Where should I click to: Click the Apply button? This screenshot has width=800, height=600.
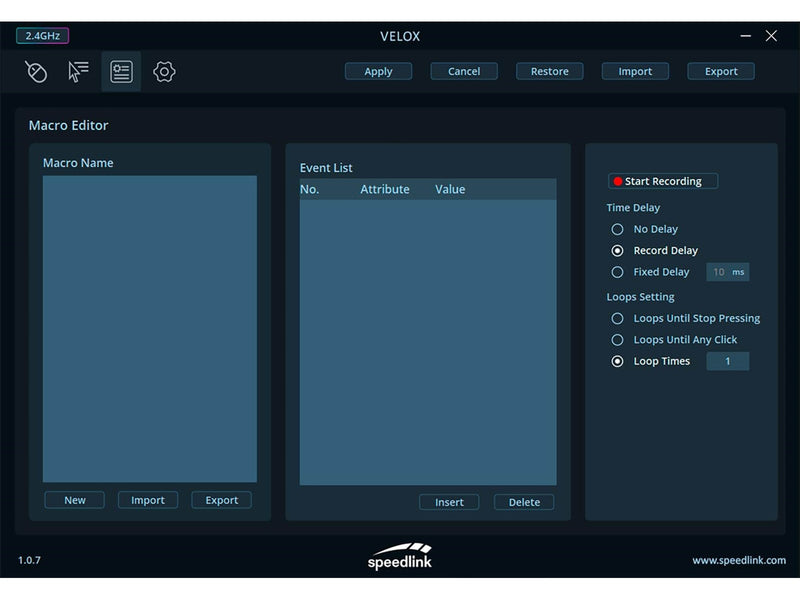(378, 71)
